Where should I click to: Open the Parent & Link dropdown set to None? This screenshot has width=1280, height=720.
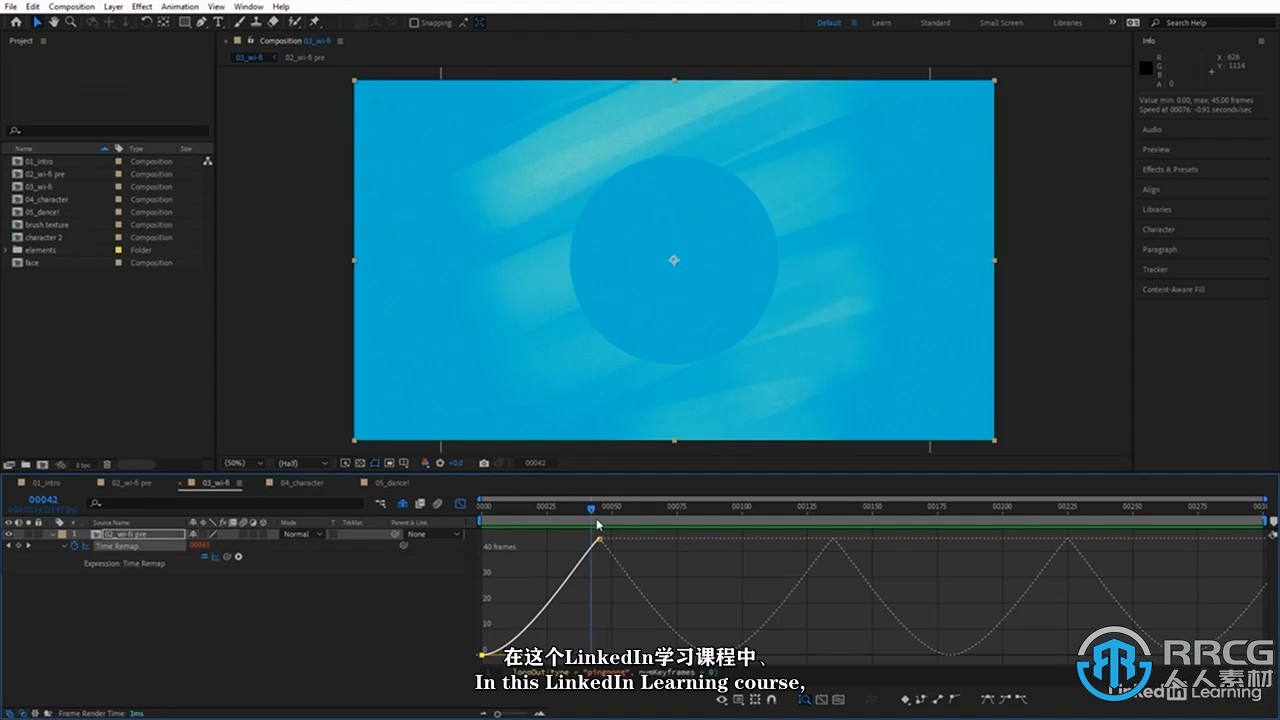pos(434,534)
